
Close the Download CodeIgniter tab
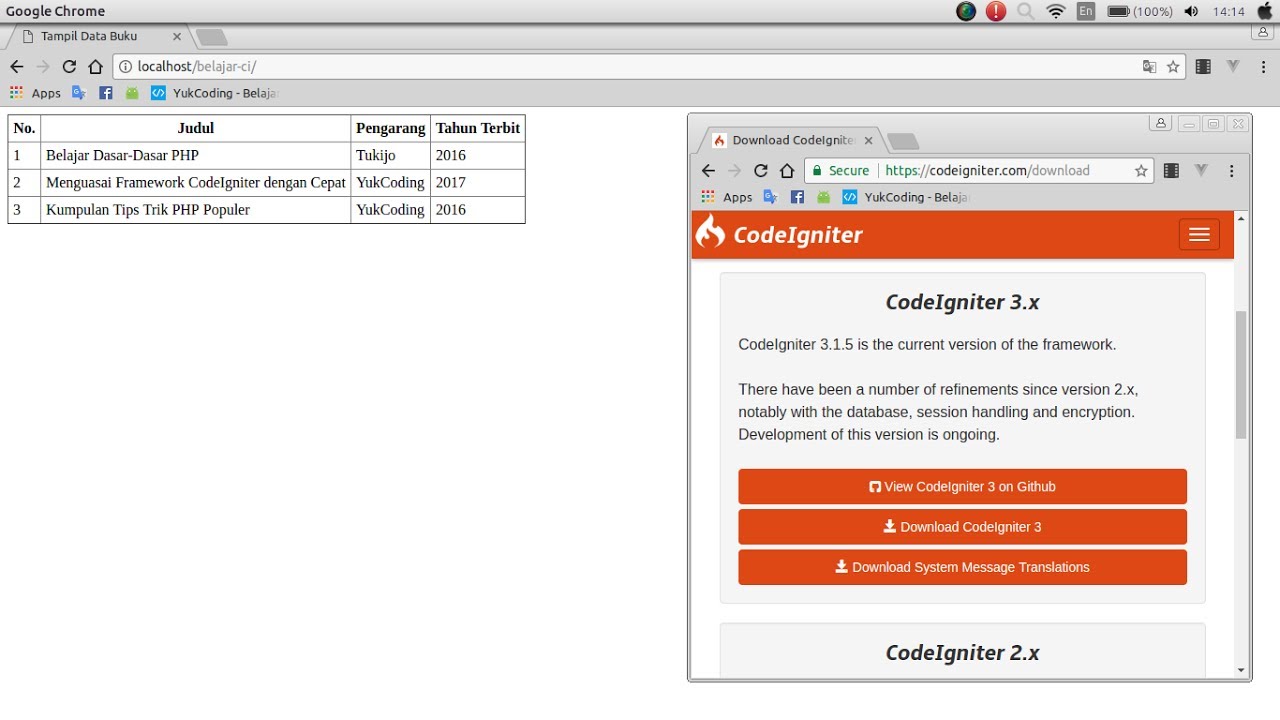869,140
